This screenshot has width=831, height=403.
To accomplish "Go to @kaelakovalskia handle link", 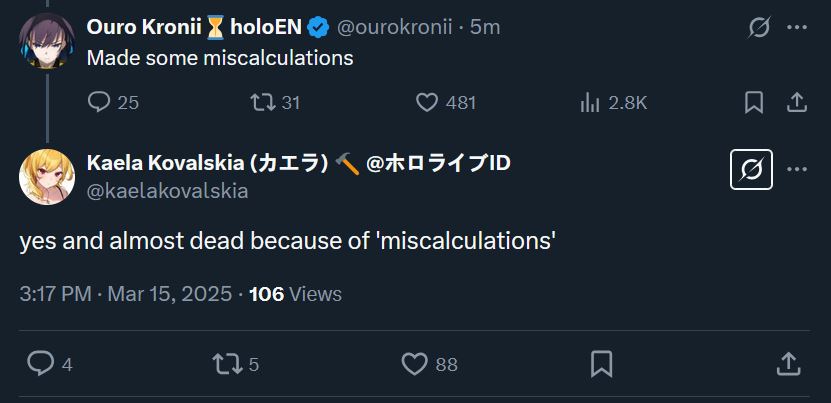I will coord(167,190).
